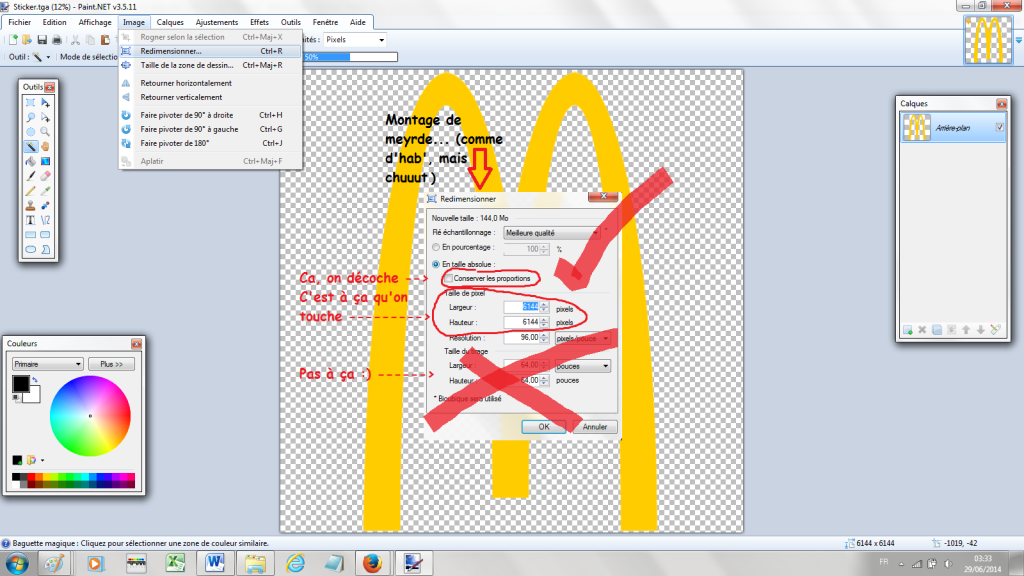Open layer properties in Calques panel
Image resolution: width=1024 pixels, height=576 pixels.
[x=995, y=330]
